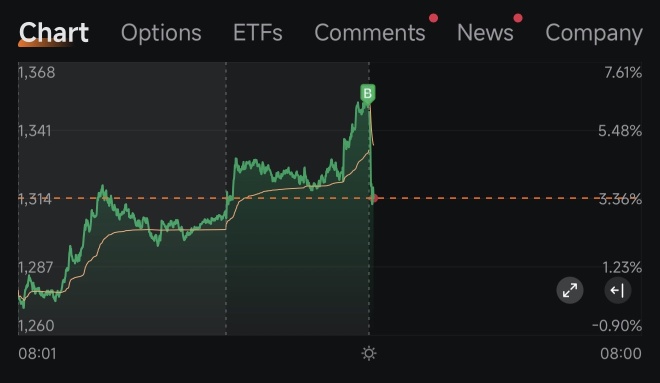This screenshot has height=383, width=660.
Task: Expand chart to fullscreen
Action: click(570, 290)
